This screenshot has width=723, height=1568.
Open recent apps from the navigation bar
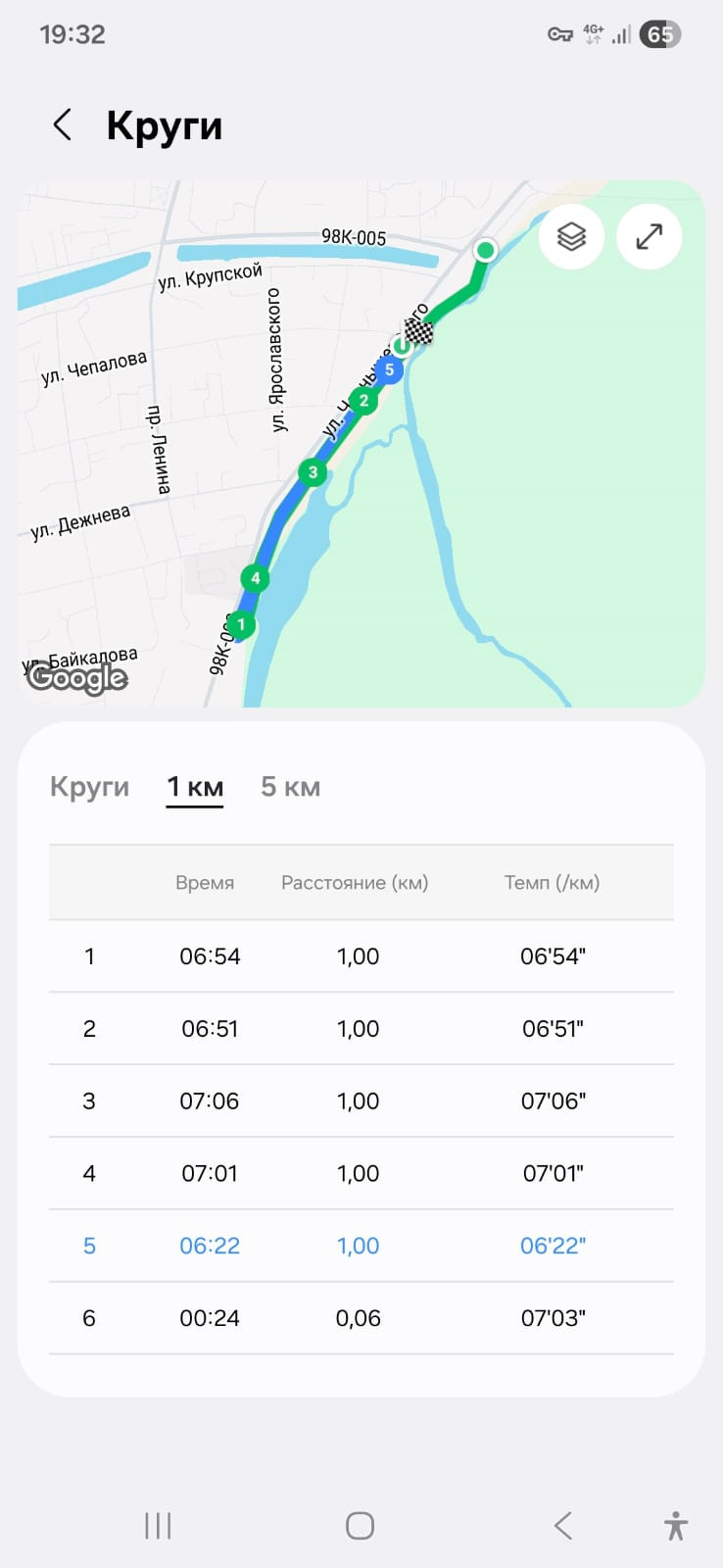point(158,1526)
